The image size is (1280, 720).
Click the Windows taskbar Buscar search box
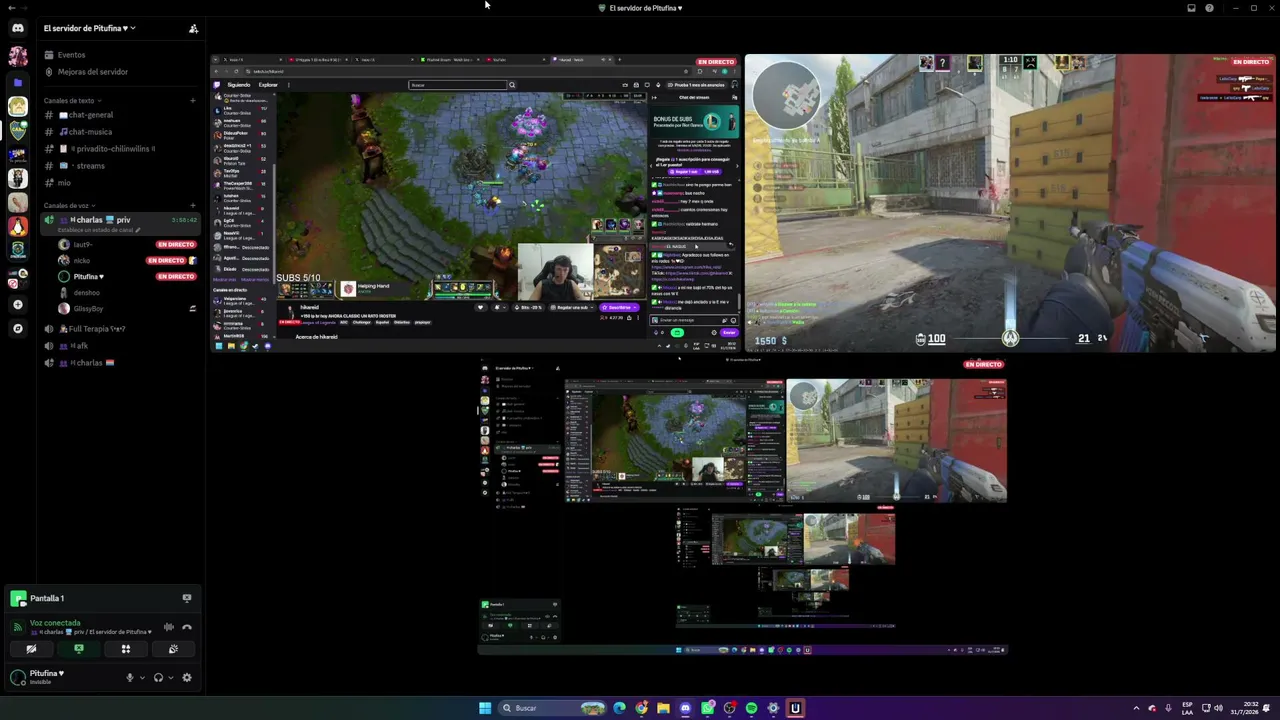pyautogui.click(x=554, y=708)
